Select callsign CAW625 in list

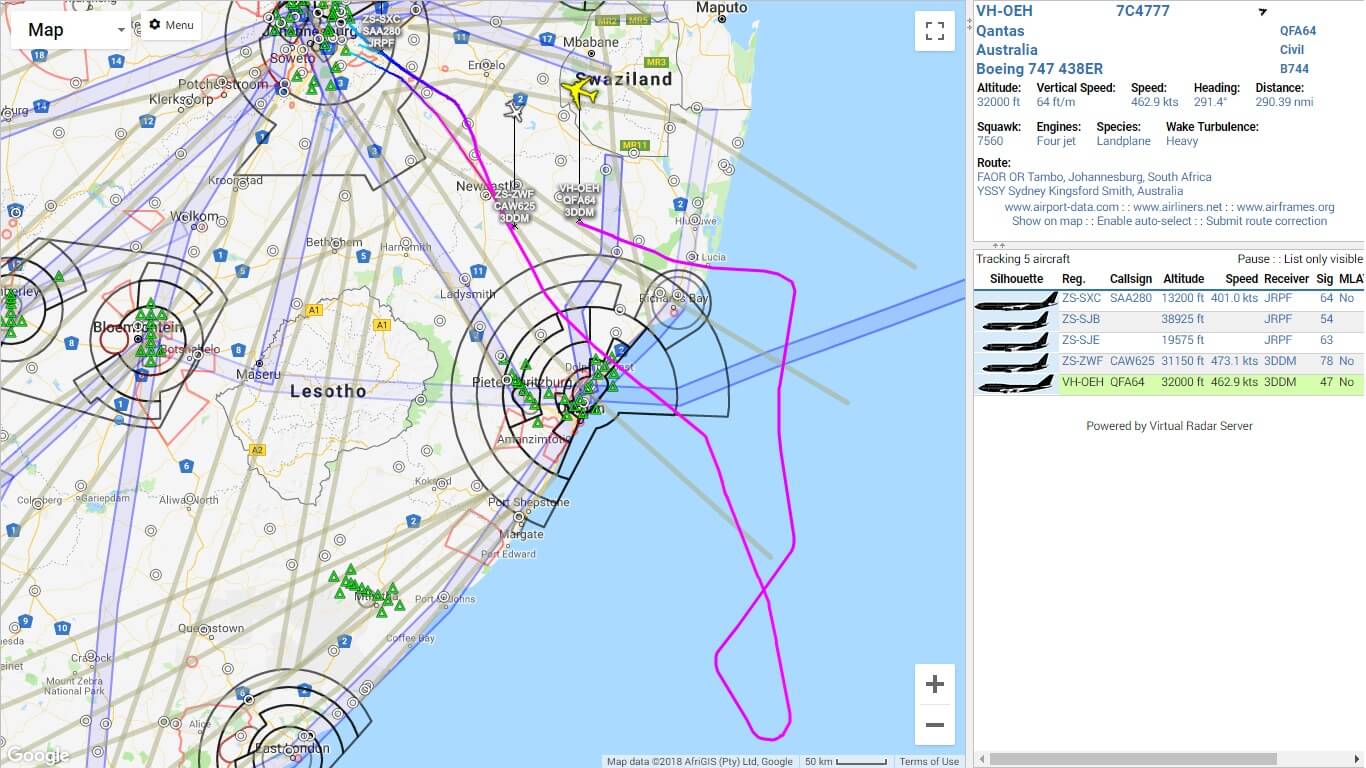click(x=1132, y=361)
